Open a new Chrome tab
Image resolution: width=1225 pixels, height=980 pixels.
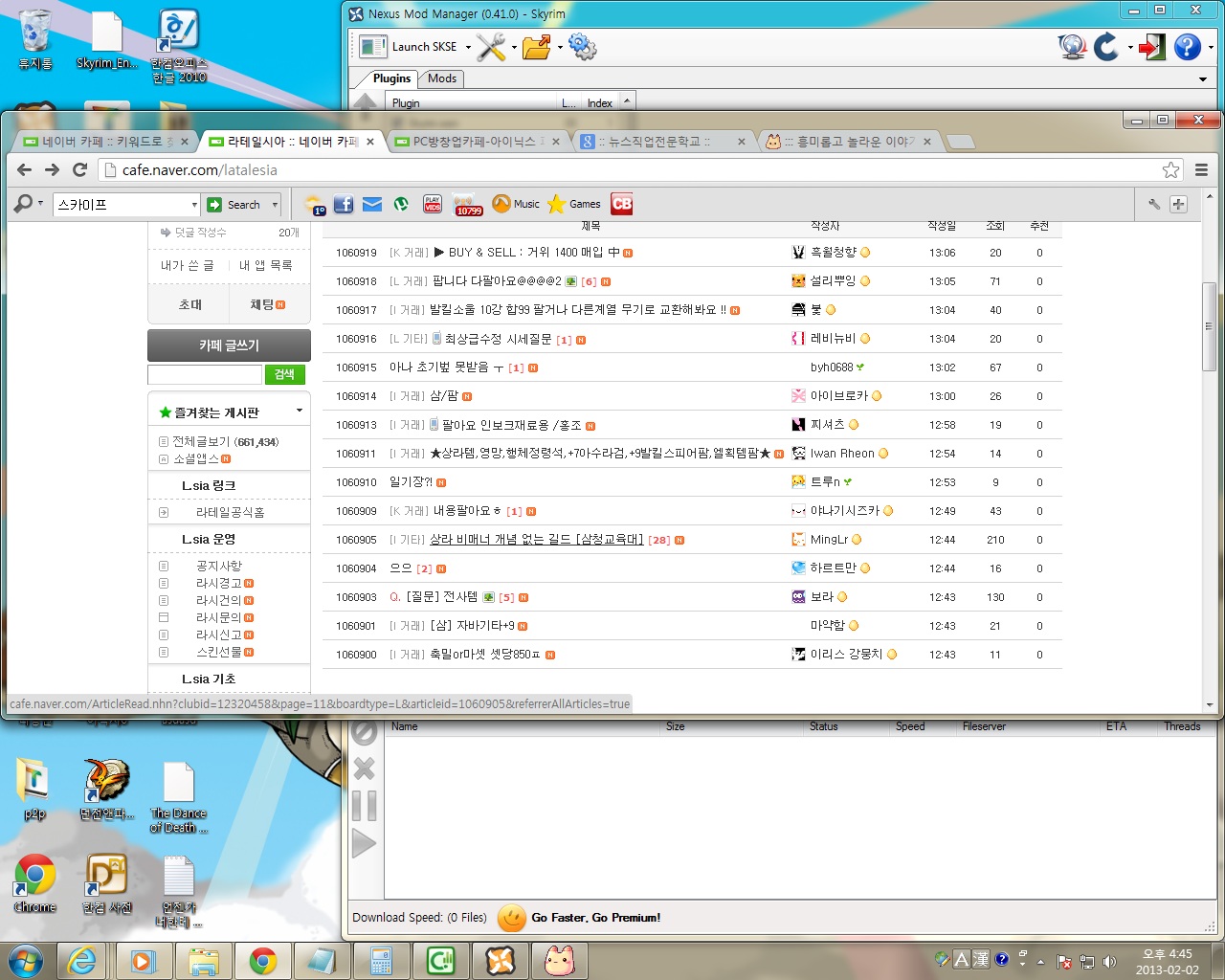(x=960, y=142)
